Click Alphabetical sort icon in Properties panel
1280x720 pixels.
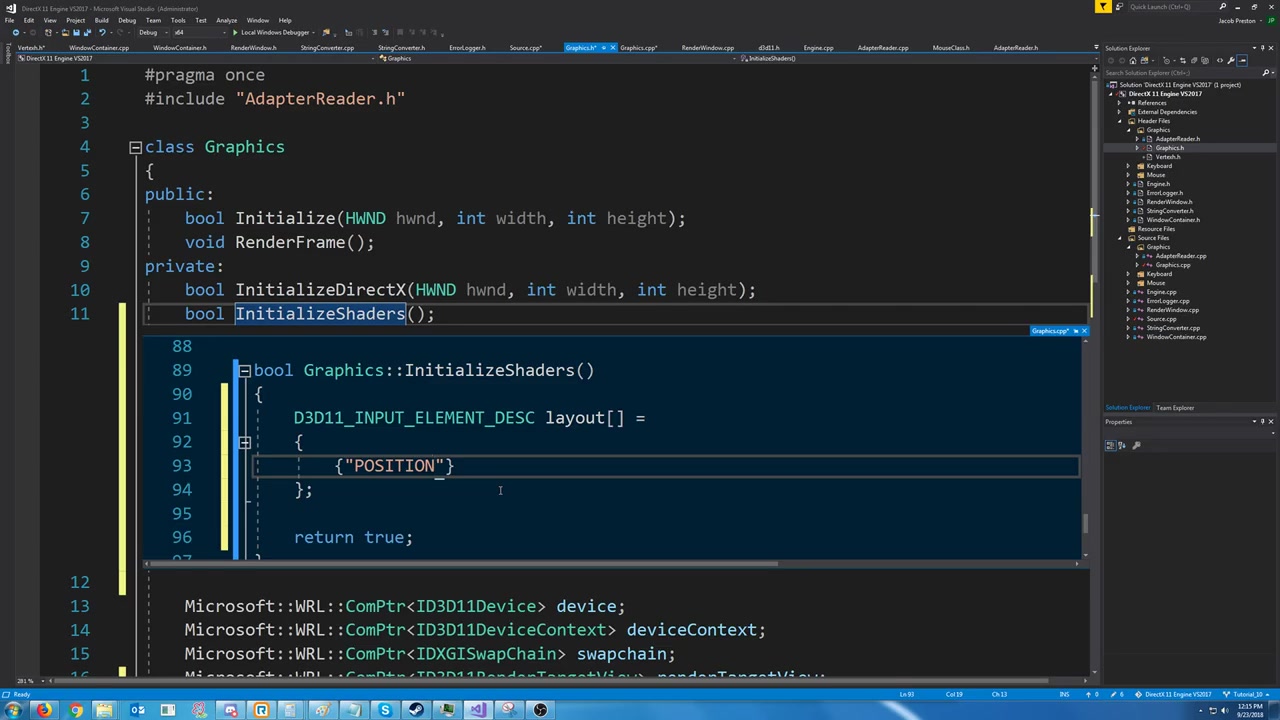click(1122, 445)
